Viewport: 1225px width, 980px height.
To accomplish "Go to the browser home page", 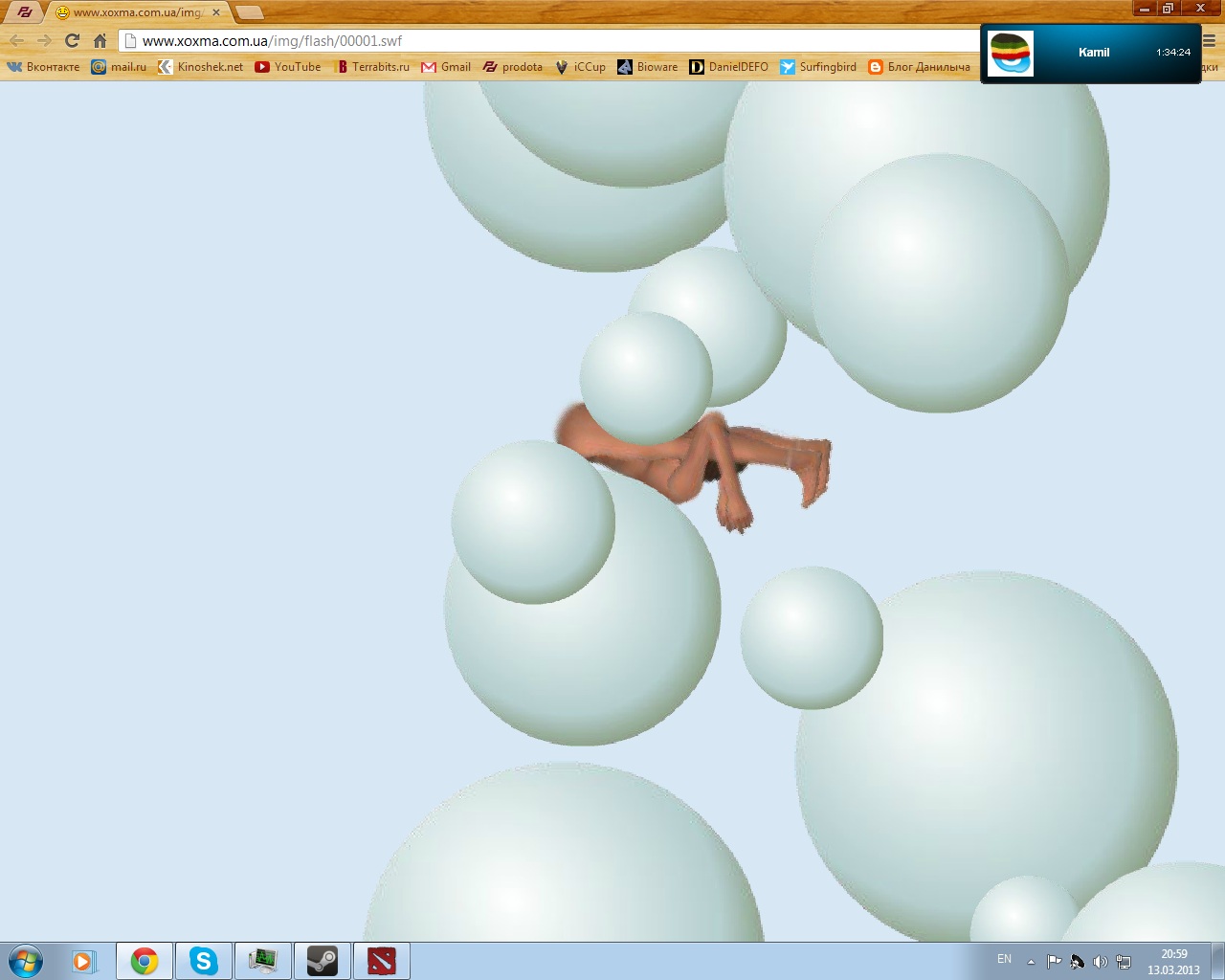I will coord(100,40).
